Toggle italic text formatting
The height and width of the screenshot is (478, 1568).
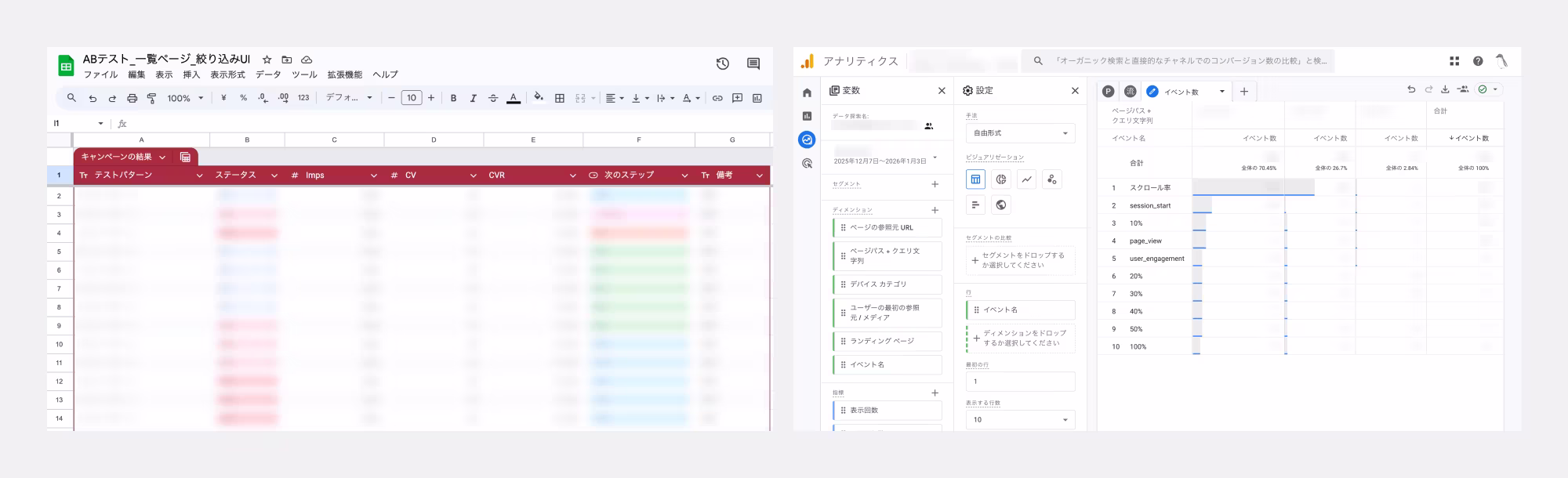tap(473, 98)
